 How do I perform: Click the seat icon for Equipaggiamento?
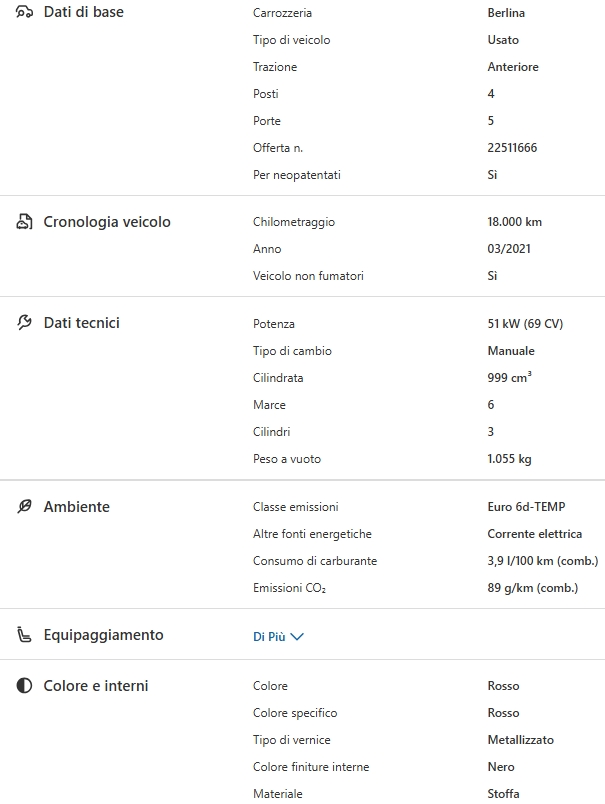click(25, 635)
